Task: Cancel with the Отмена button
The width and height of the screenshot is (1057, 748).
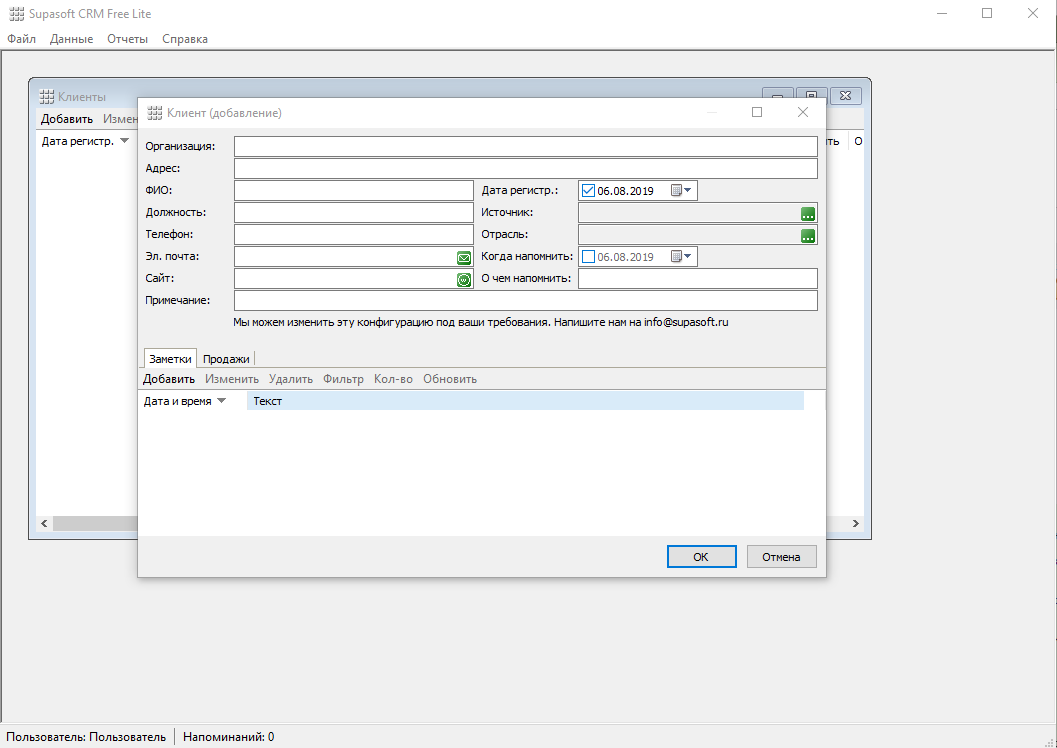Action: point(781,557)
